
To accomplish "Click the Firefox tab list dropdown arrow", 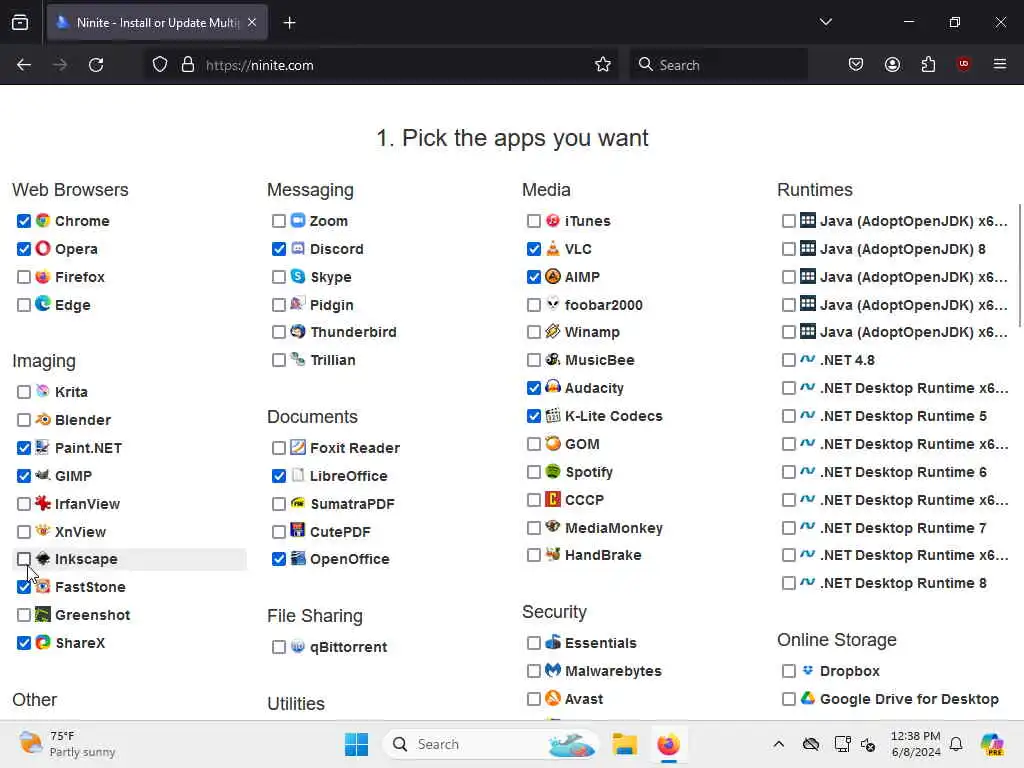I will coord(825,22).
